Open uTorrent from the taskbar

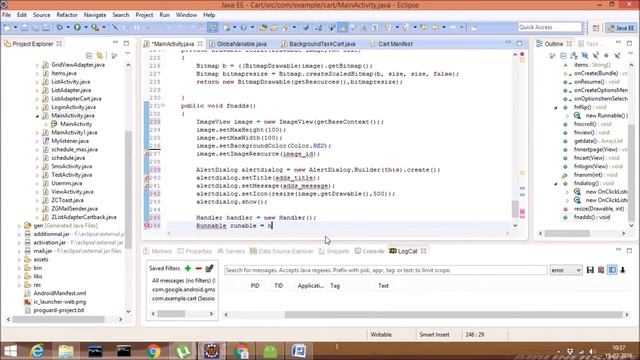[x=183, y=351]
